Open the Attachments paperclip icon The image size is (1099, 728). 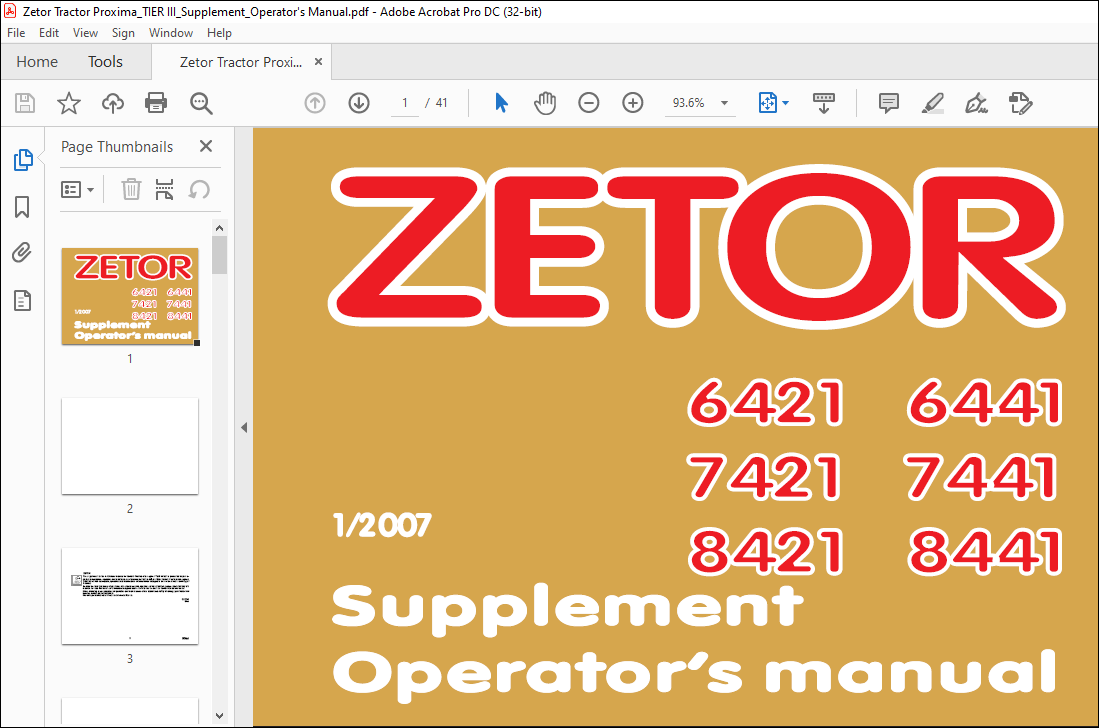click(22, 252)
